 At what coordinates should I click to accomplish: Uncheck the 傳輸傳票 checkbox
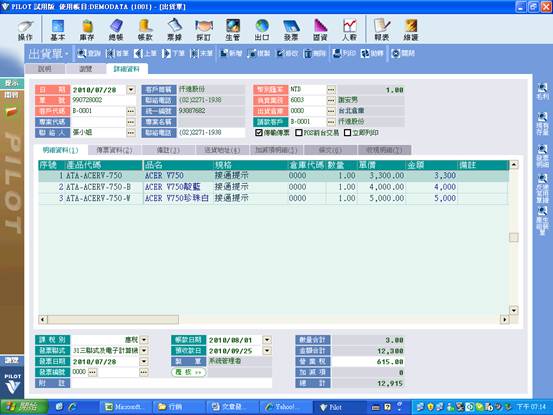[259, 133]
